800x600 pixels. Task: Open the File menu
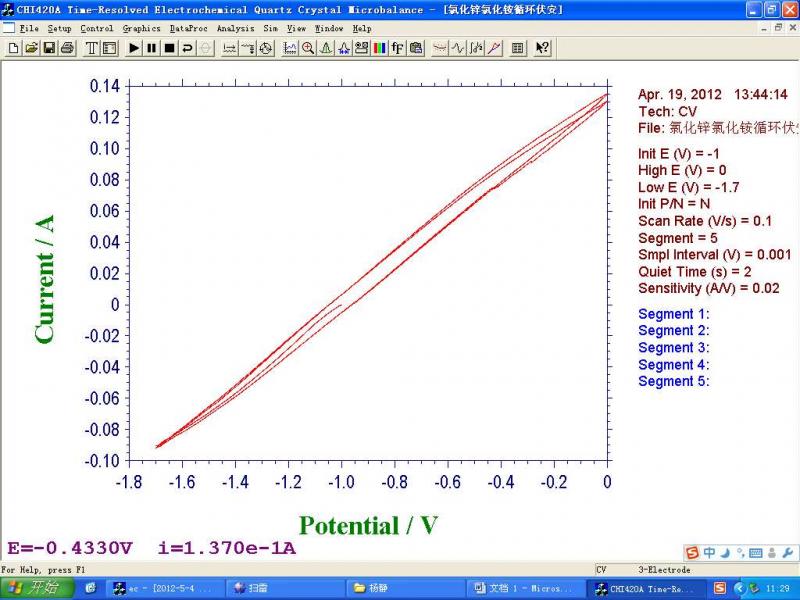coord(29,29)
